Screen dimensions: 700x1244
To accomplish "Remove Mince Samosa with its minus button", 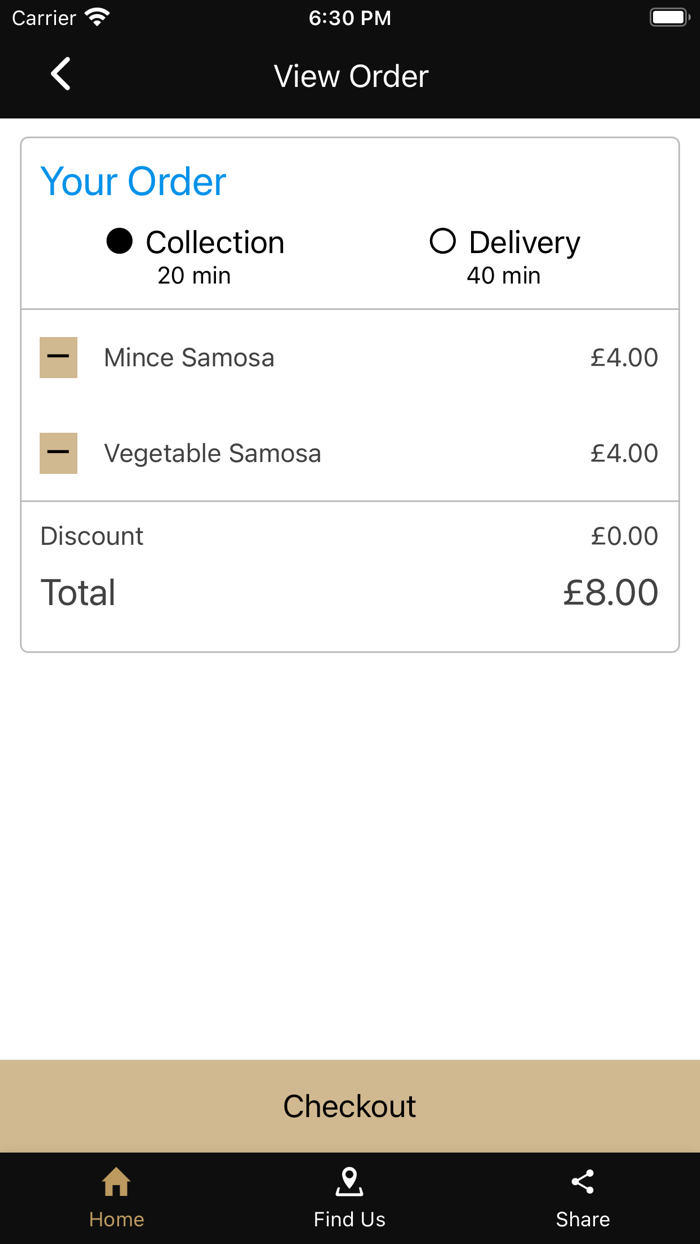I will click(59, 358).
